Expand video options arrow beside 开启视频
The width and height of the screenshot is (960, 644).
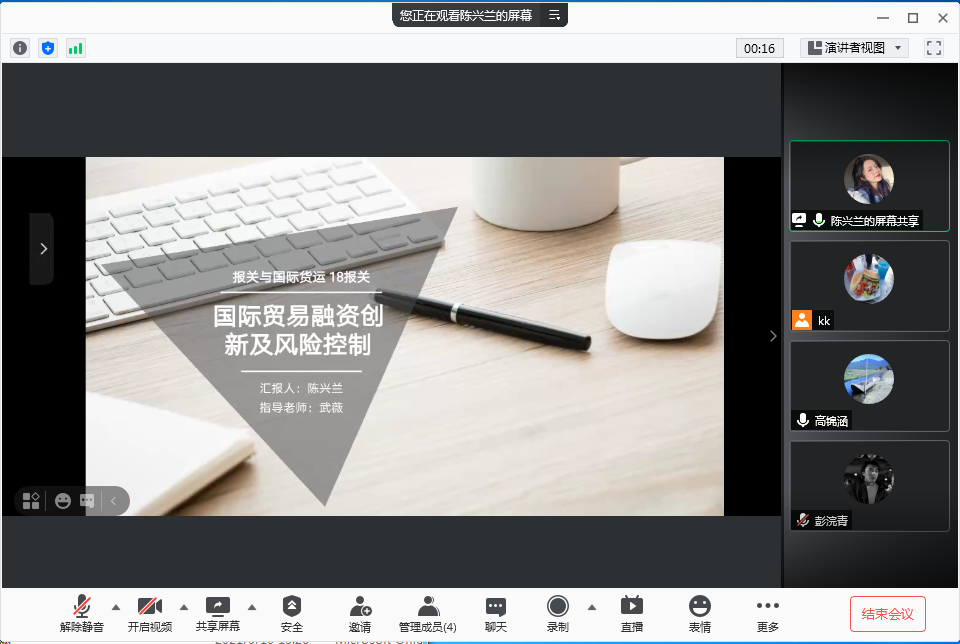pyautogui.click(x=183, y=606)
